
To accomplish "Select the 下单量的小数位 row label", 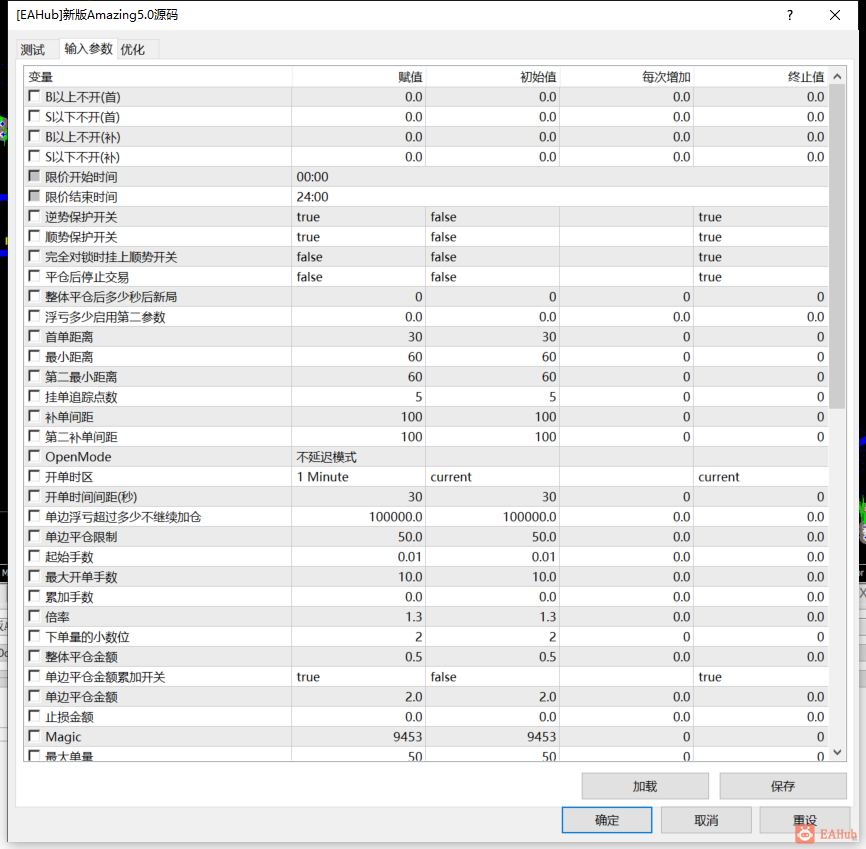I will pos(87,637).
